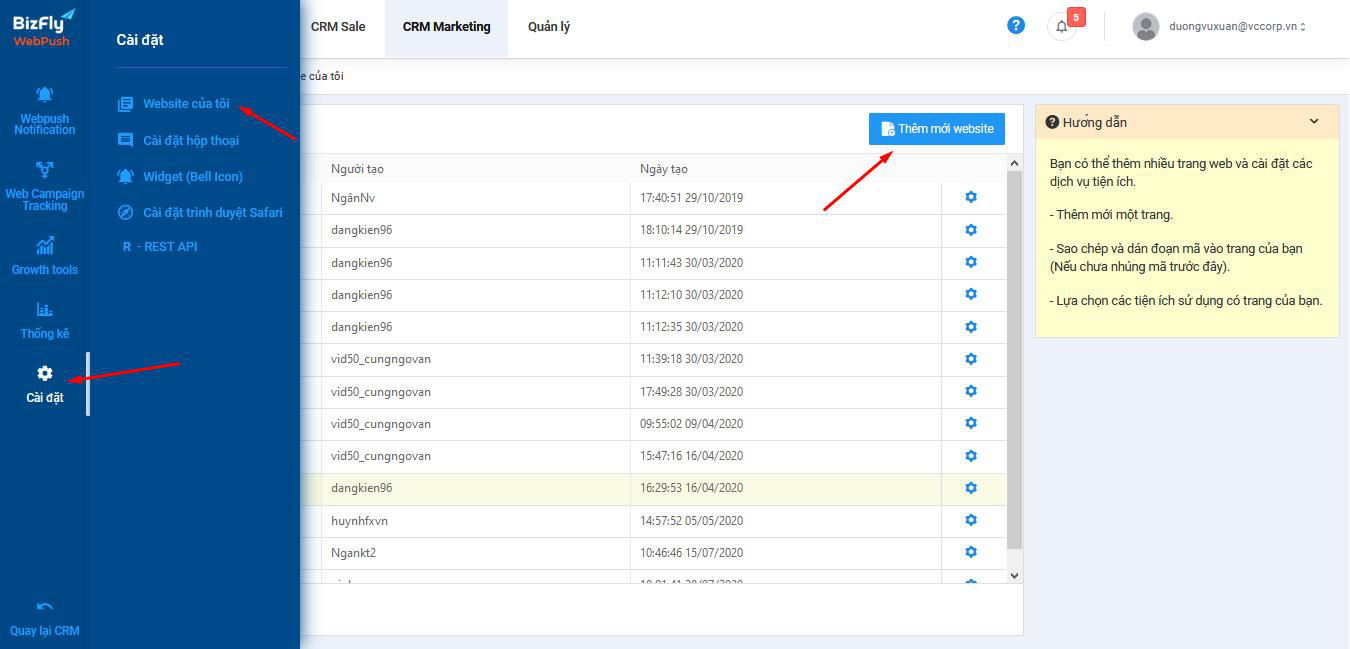Open the Thống kê statistics section
1350x649 pixels.
pos(44,320)
